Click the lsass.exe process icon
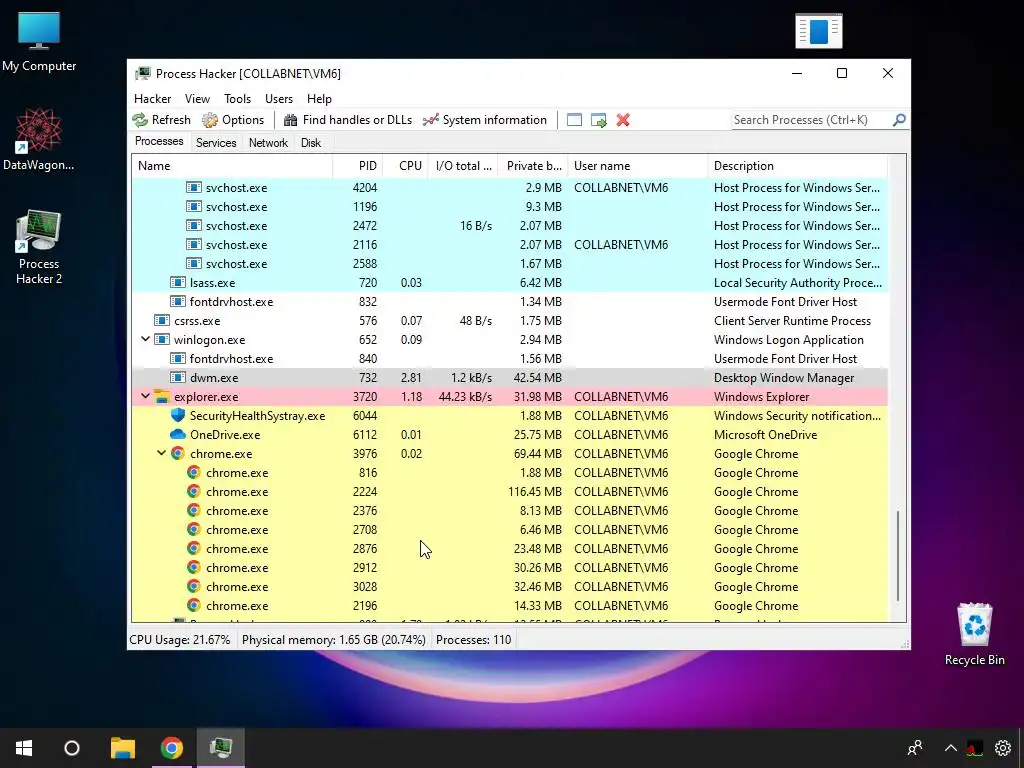Screen dimensions: 1024x768 [178, 283]
